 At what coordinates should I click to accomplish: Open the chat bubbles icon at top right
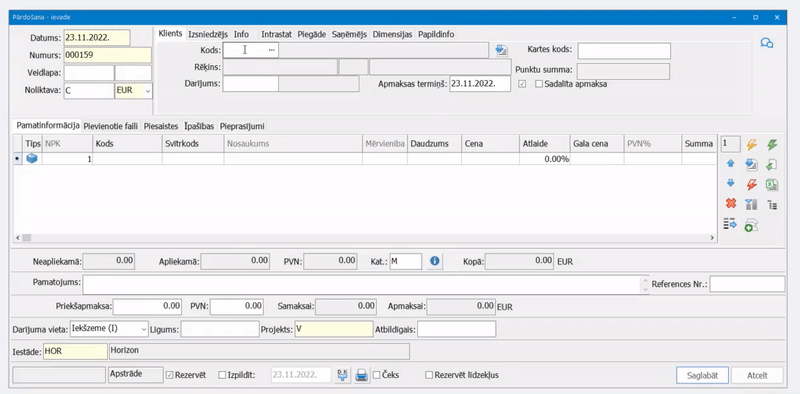(766, 43)
